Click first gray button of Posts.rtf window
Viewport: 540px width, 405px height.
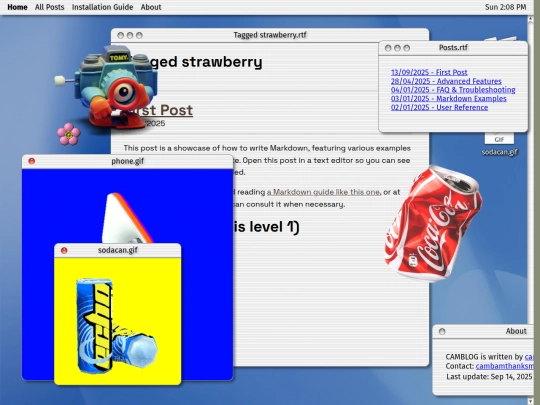(x=388, y=48)
